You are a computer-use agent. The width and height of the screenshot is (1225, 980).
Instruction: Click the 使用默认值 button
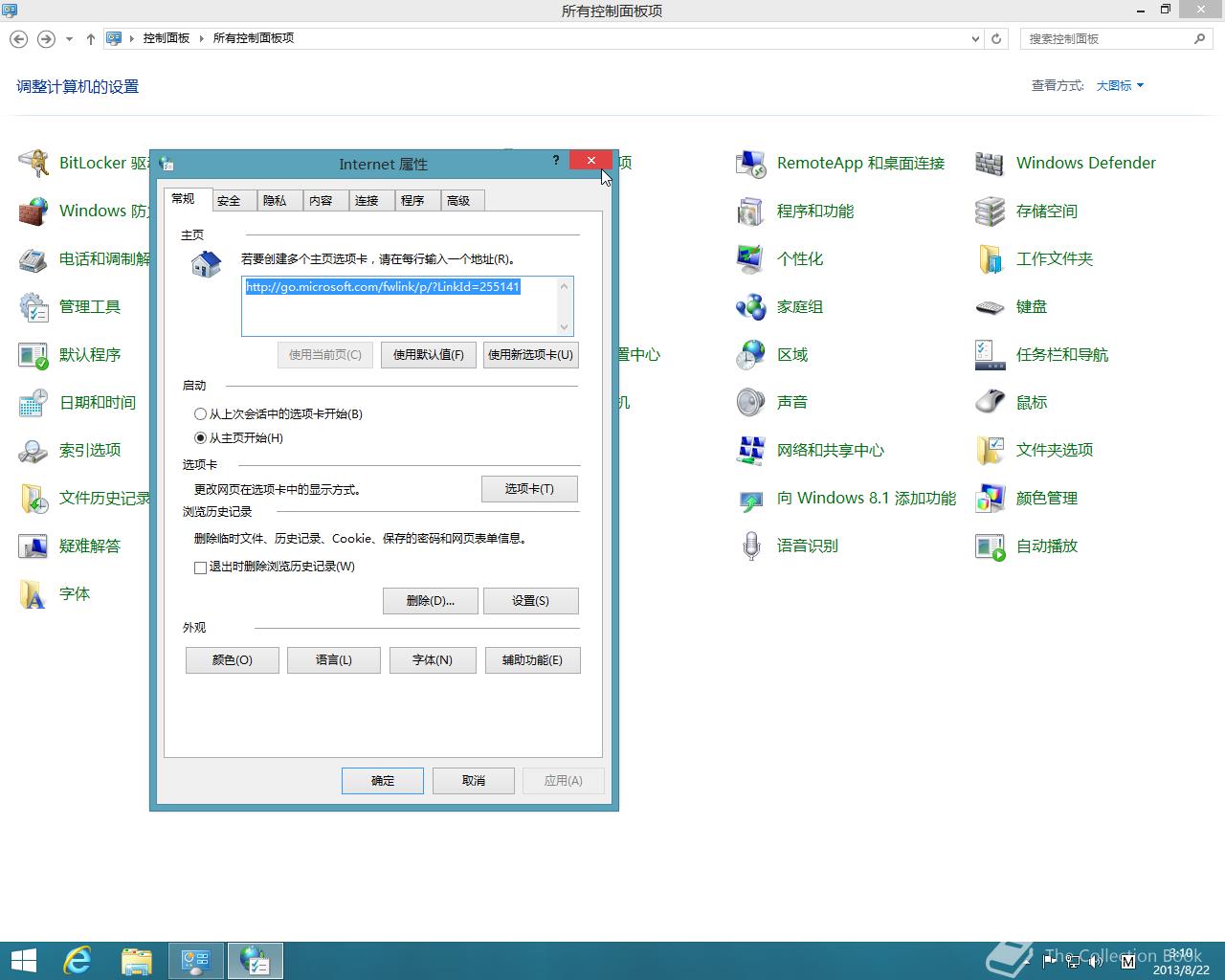tap(429, 355)
